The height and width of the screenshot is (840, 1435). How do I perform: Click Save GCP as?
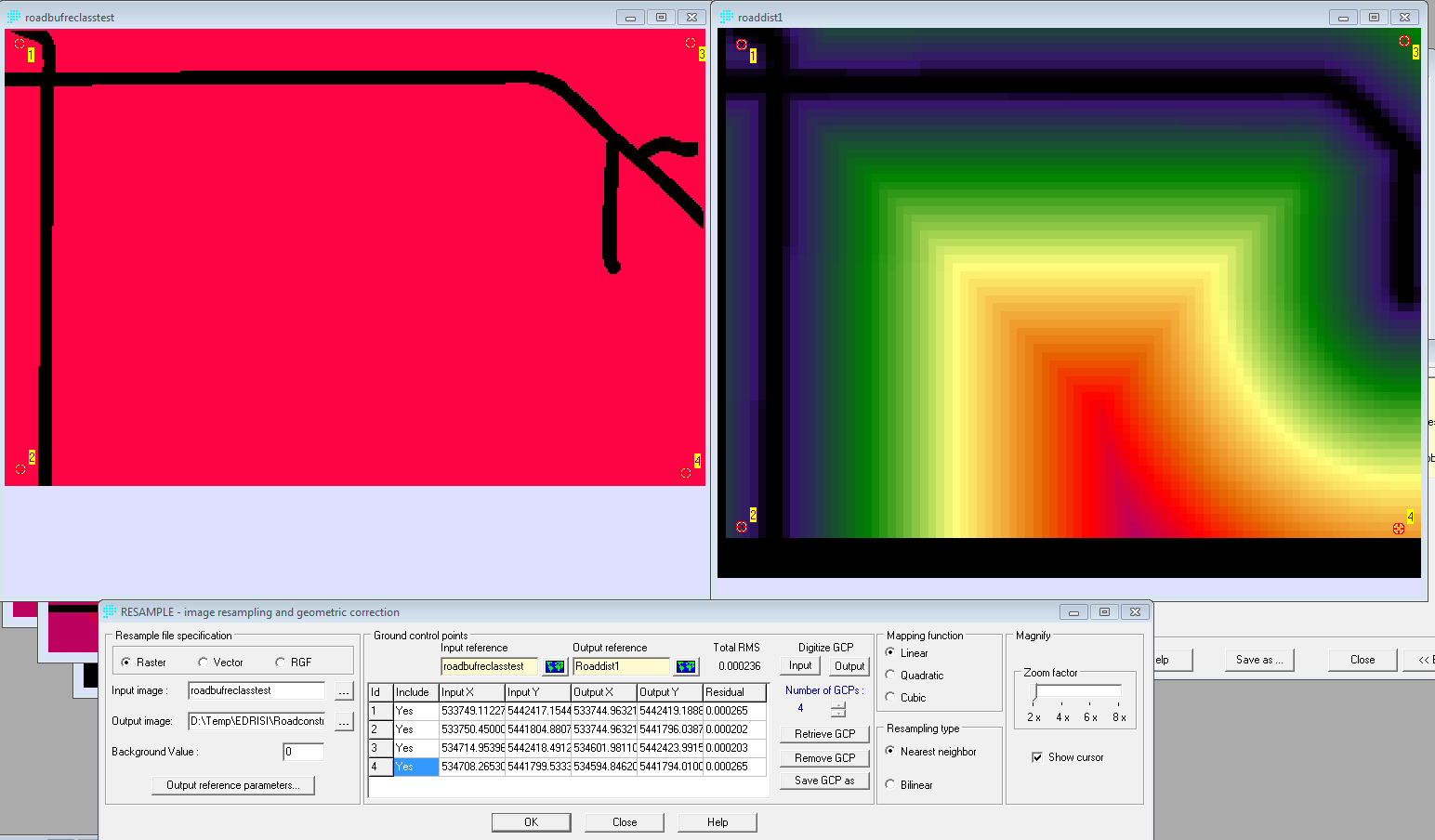(x=824, y=780)
